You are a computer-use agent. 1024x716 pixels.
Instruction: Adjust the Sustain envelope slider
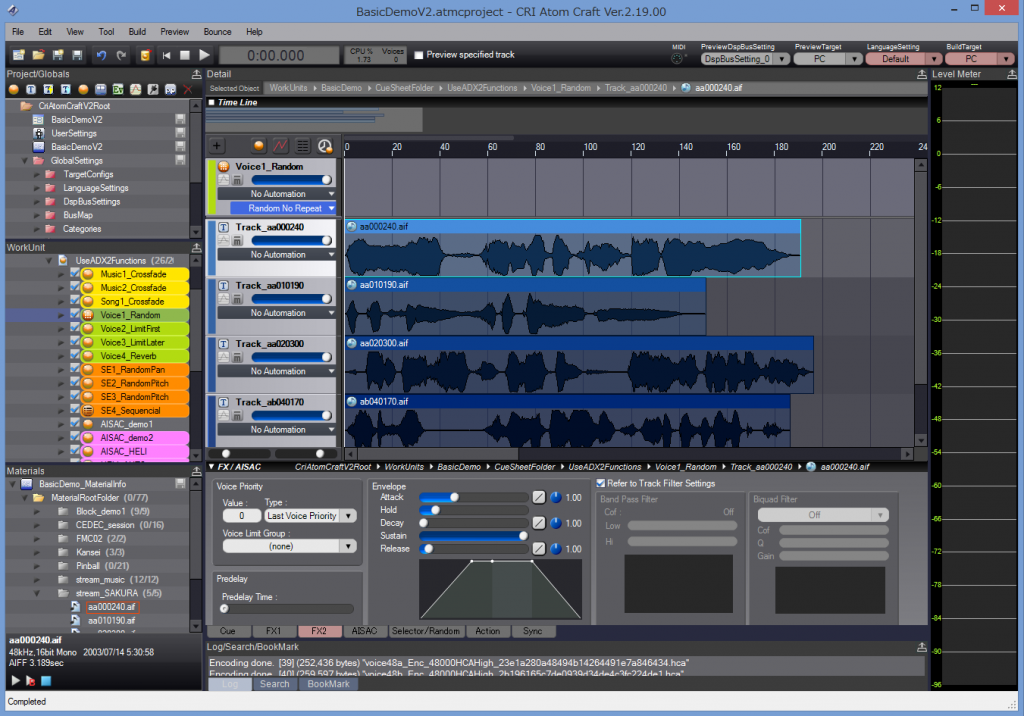click(522, 536)
